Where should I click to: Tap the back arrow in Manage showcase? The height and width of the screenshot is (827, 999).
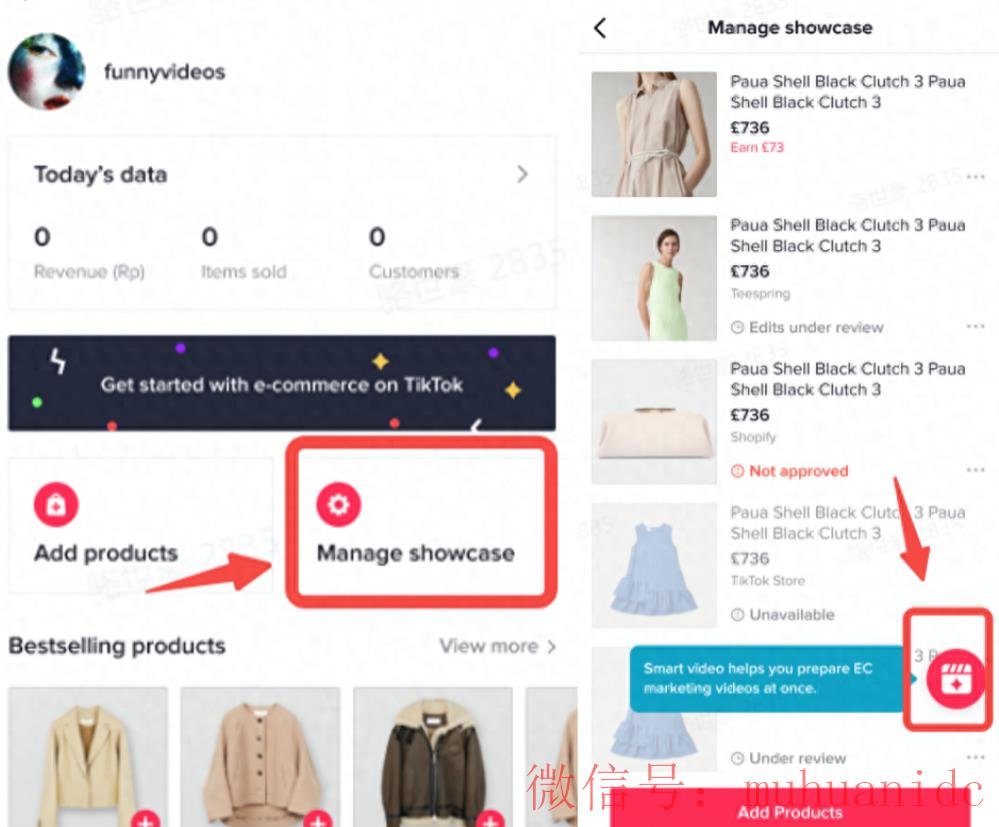[600, 27]
